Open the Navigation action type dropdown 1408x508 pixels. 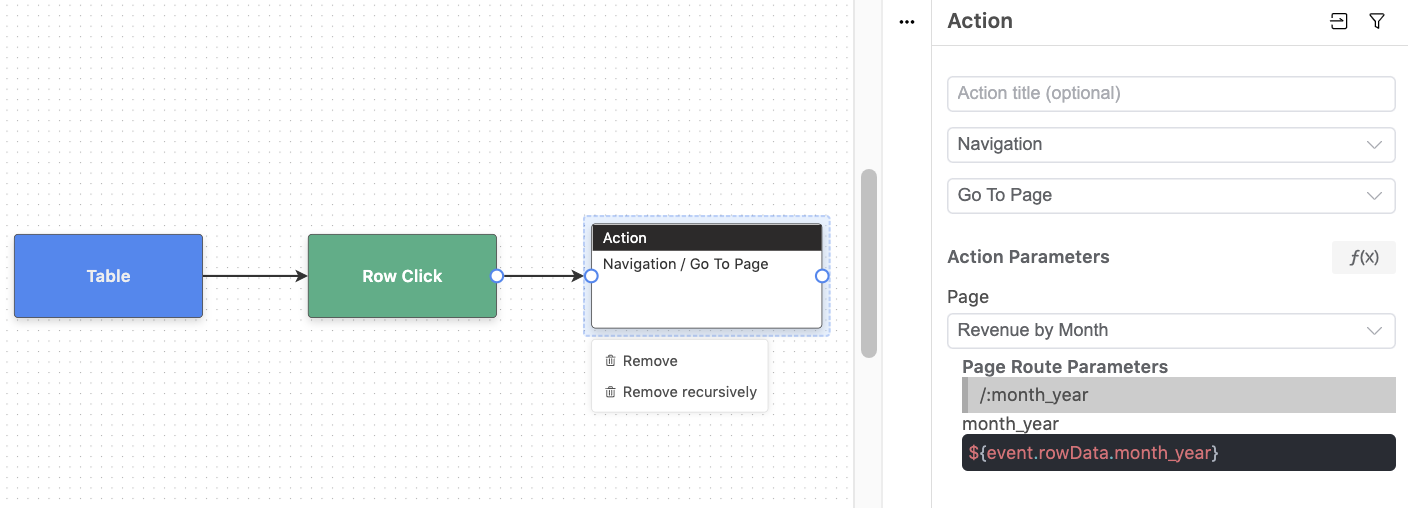click(1170, 144)
